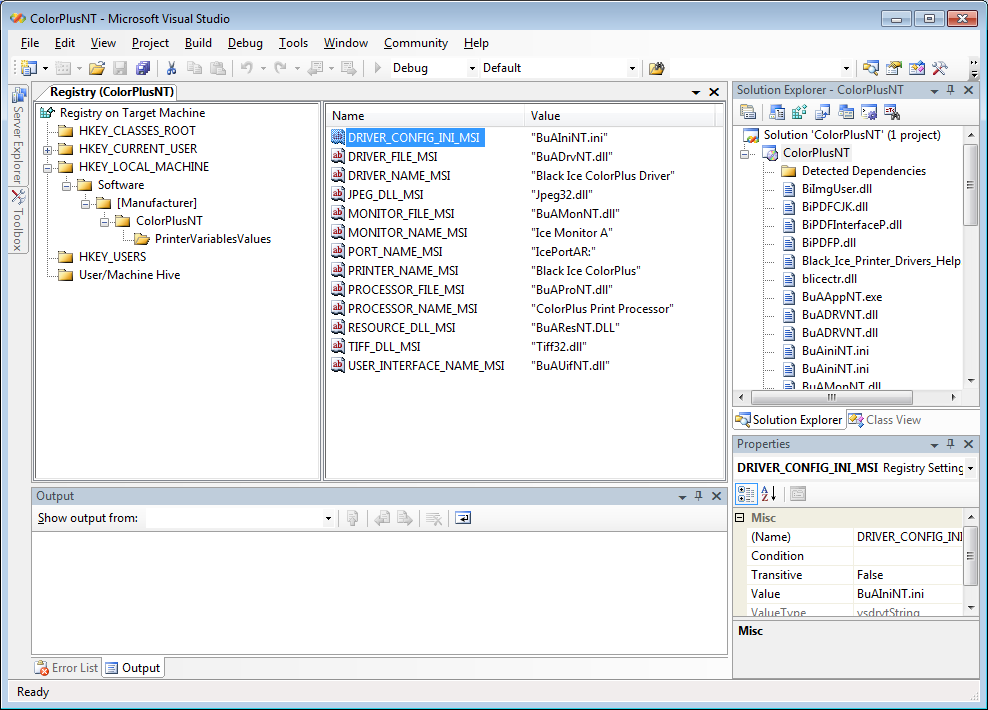Click the Start Debugging play icon
This screenshot has height=710, width=988.
(377, 68)
